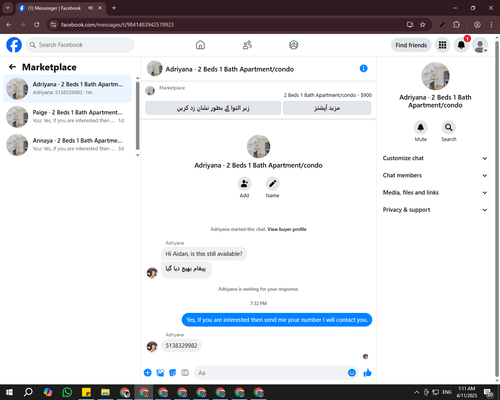Click the phone number message 5138329982
The height and width of the screenshot is (400, 500).
[x=181, y=346]
